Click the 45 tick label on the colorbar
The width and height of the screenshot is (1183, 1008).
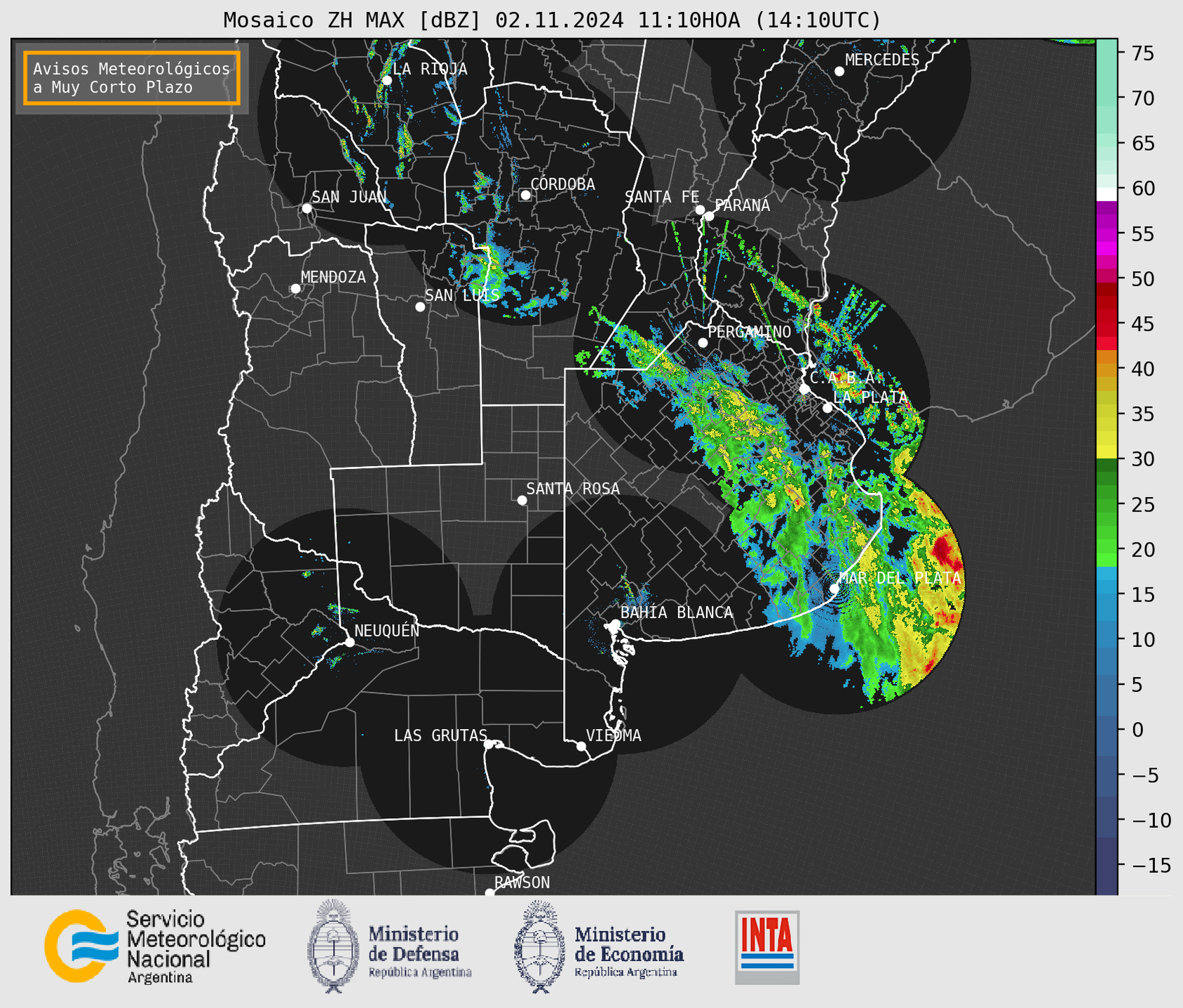coord(1142,324)
